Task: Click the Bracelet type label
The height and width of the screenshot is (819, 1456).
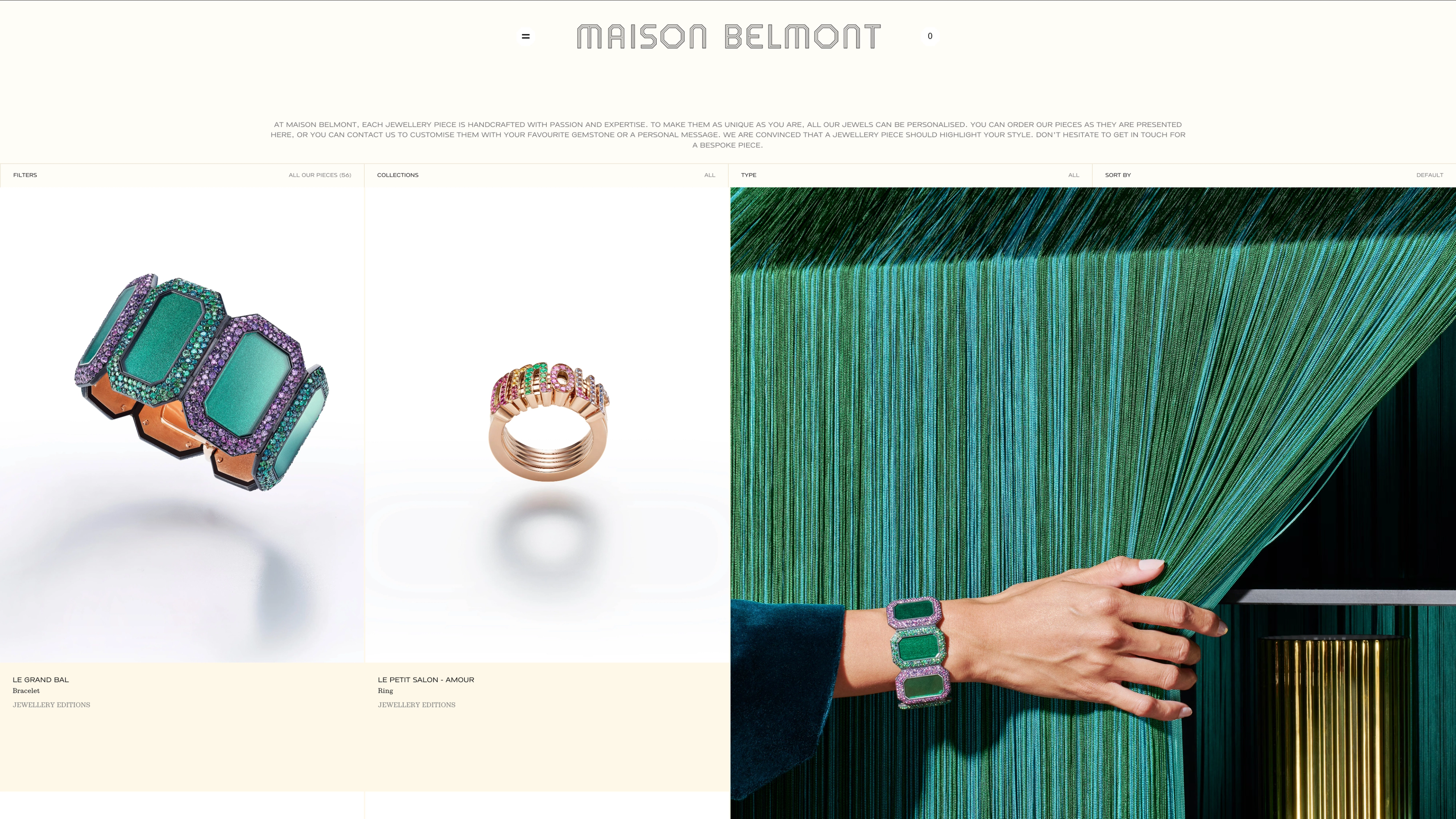Action: click(26, 691)
